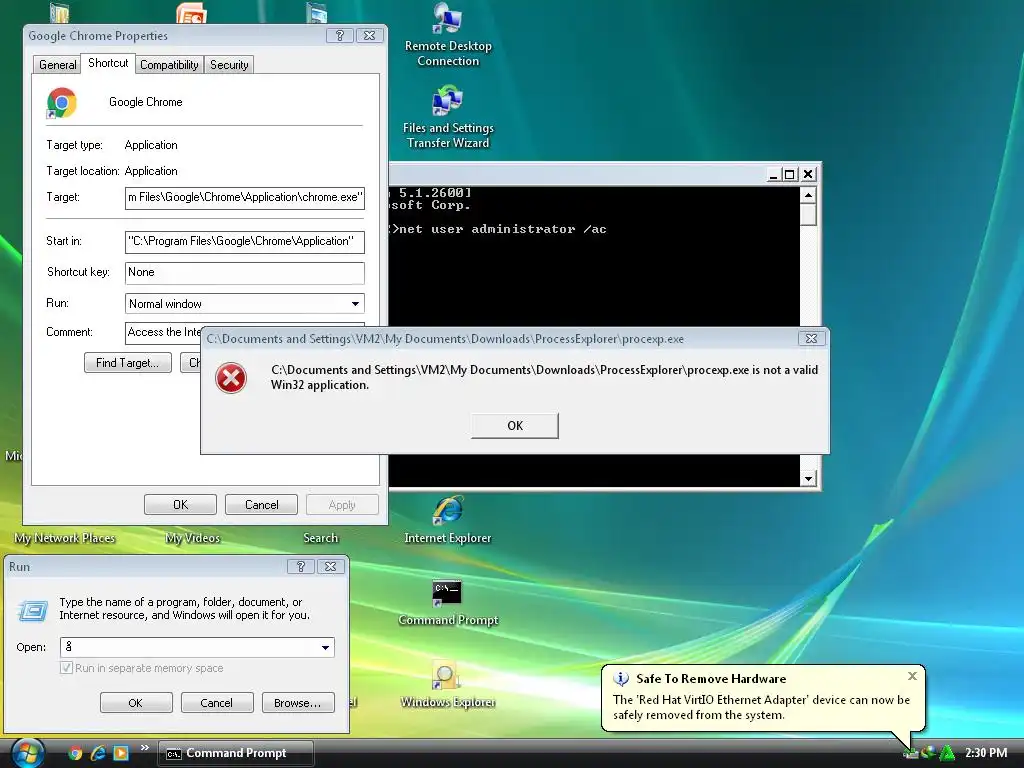Launch Internet Explorer desktop icon
Image resolution: width=1024 pixels, height=768 pixels.
click(x=447, y=520)
